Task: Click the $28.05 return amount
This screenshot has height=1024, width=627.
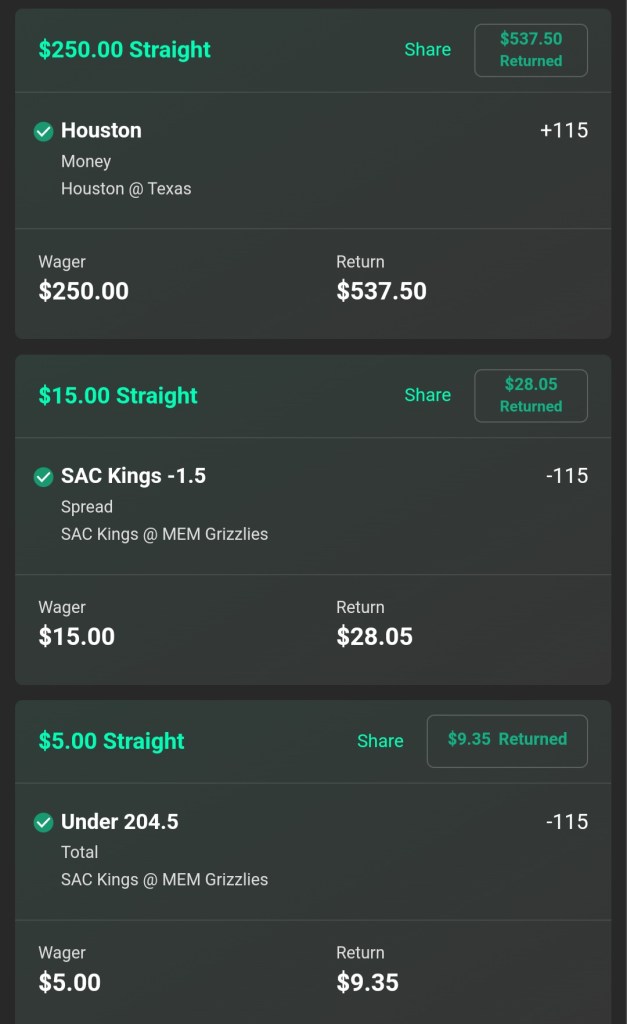Action: (374, 637)
